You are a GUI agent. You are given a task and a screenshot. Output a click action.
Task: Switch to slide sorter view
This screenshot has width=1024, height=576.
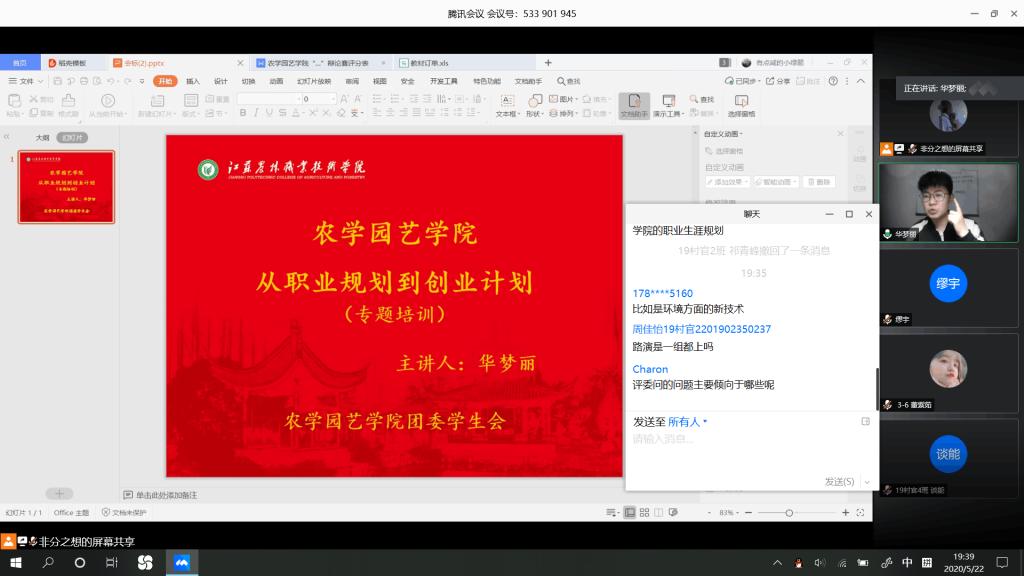645,513
